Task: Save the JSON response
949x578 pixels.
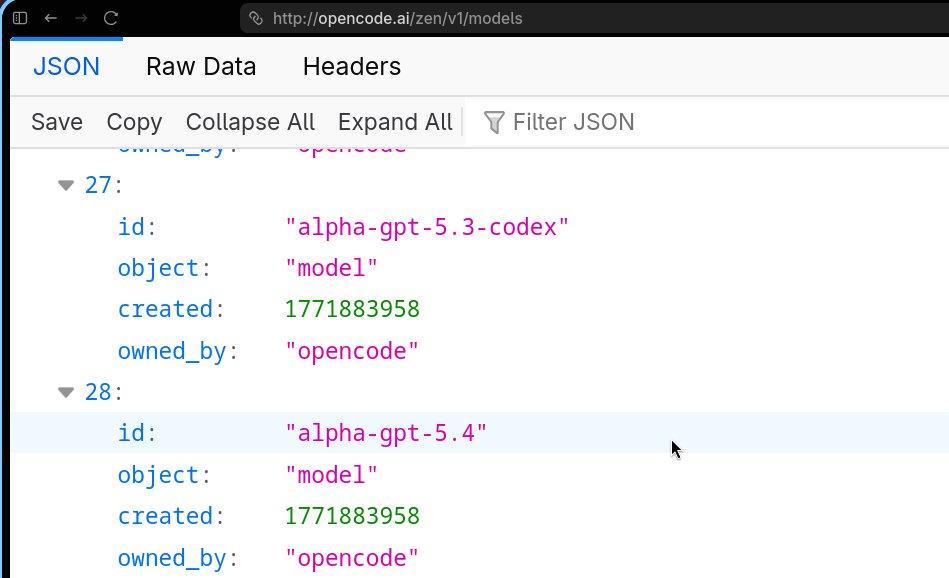Action: click(56, 122)
